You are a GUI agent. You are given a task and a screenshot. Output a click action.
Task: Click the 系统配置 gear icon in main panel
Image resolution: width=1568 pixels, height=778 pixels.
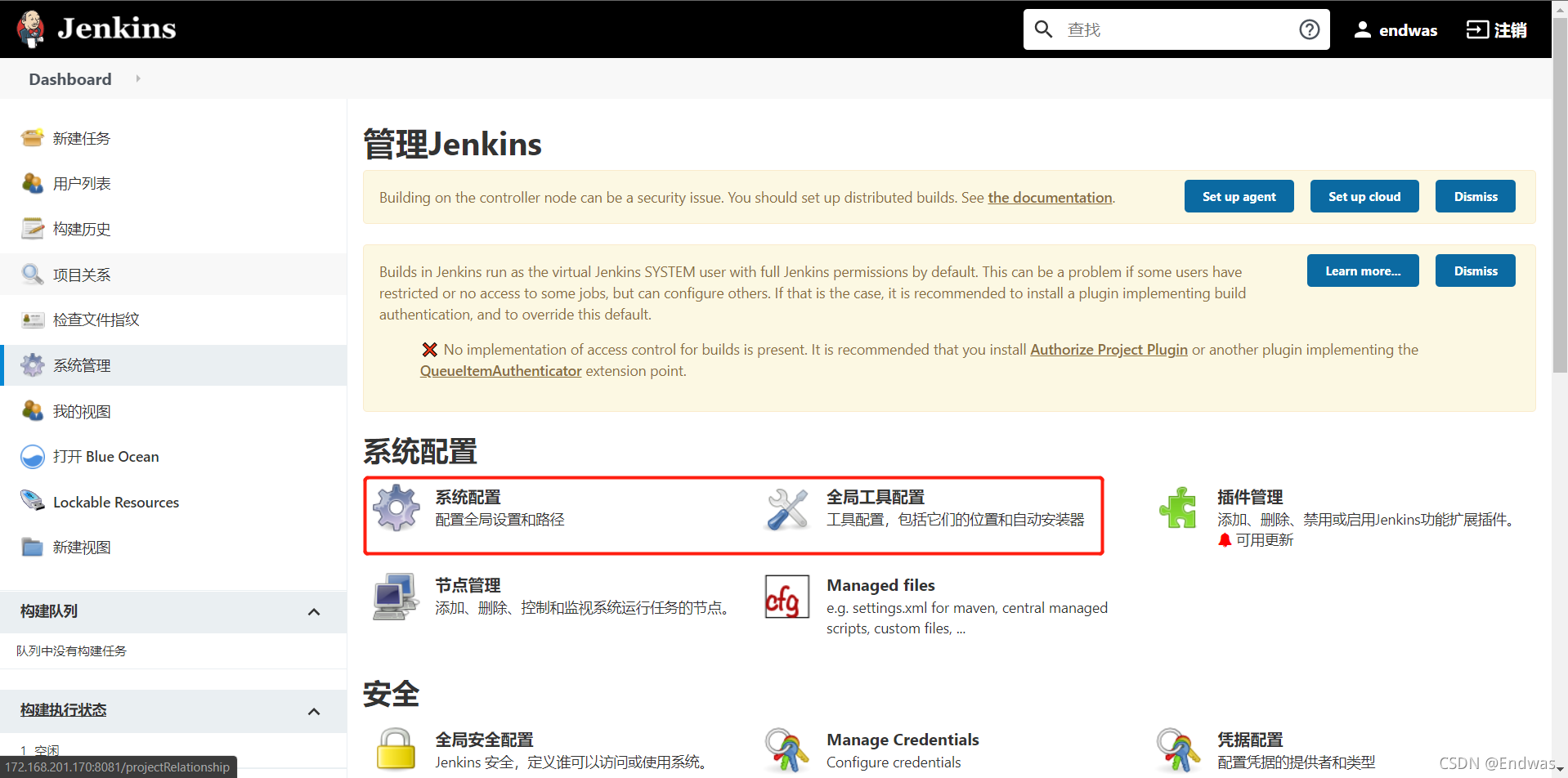tap(396, 507)
